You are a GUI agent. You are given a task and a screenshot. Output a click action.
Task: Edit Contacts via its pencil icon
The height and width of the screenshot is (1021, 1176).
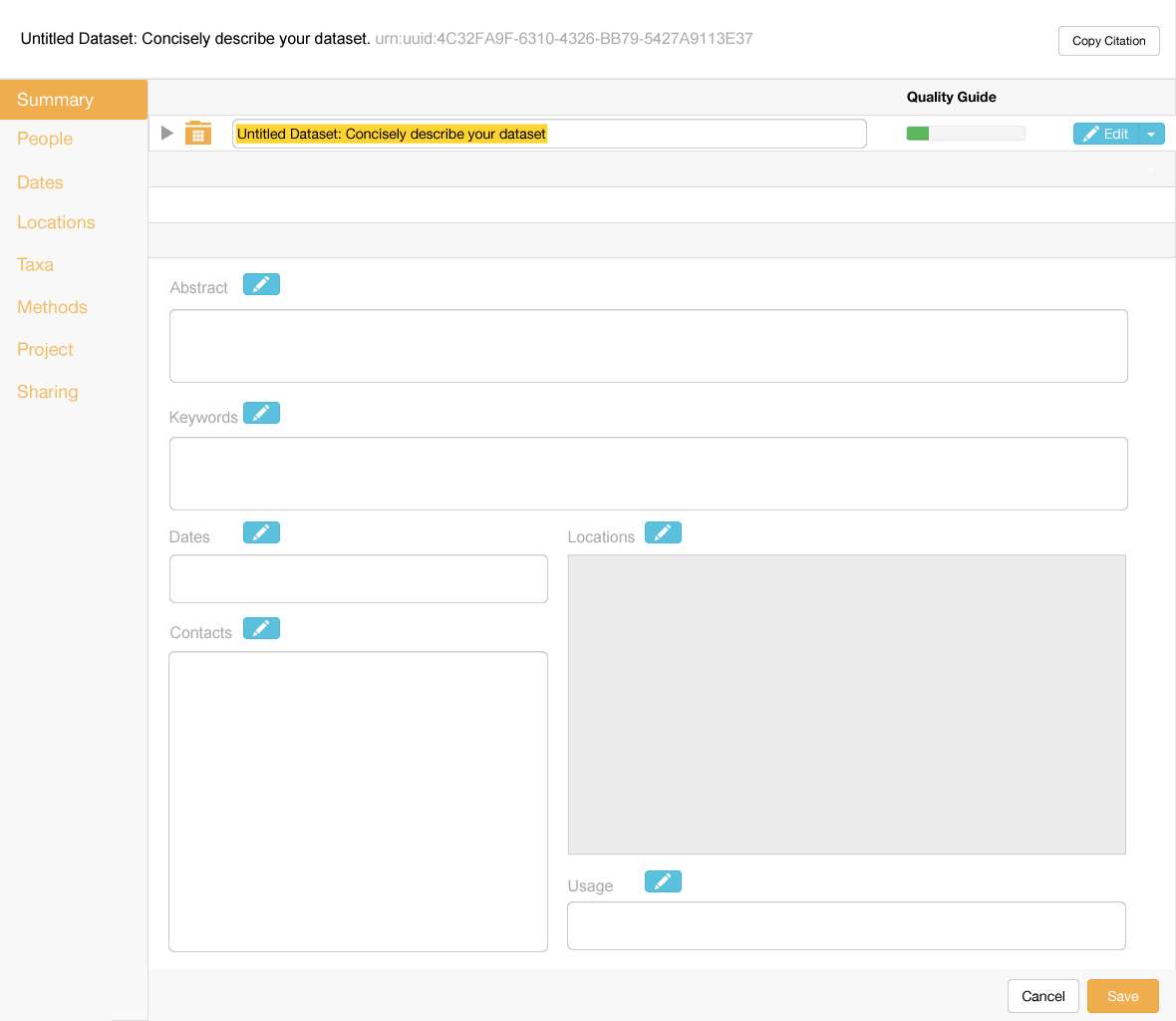coord(261,629)
